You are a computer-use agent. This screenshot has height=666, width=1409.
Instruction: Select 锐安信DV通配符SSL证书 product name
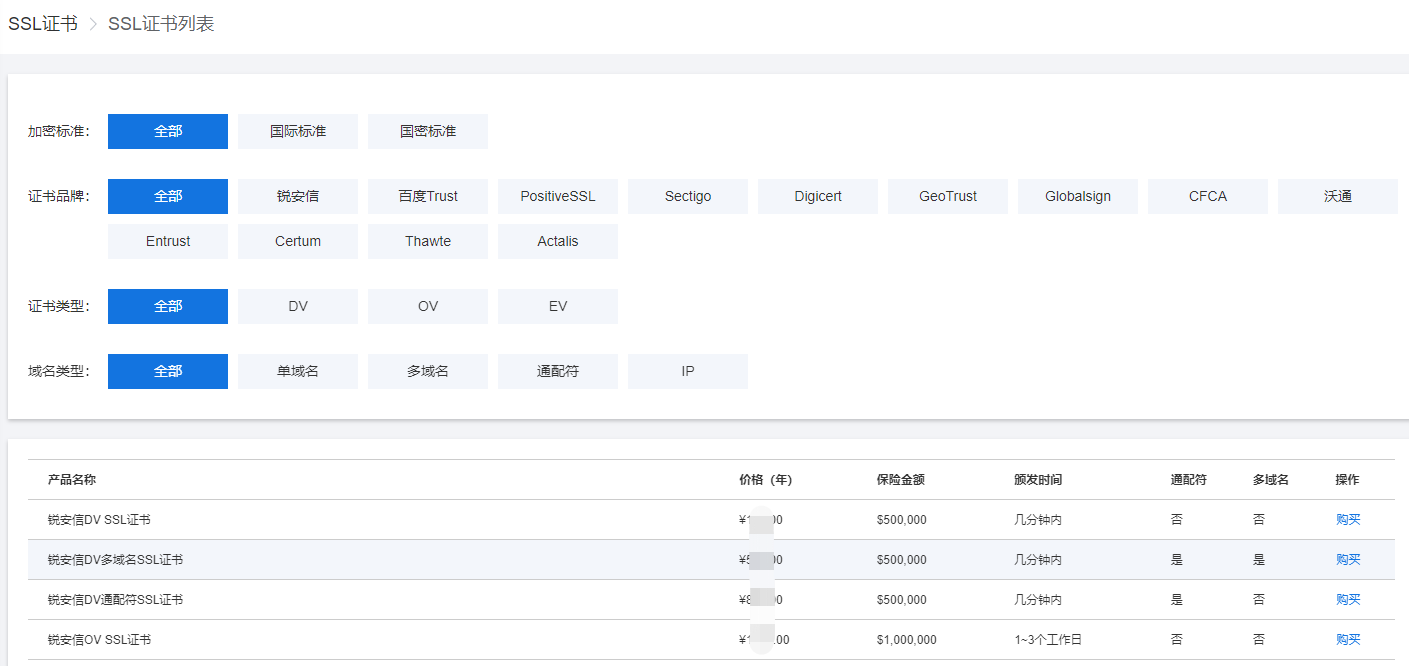(115, 600)
